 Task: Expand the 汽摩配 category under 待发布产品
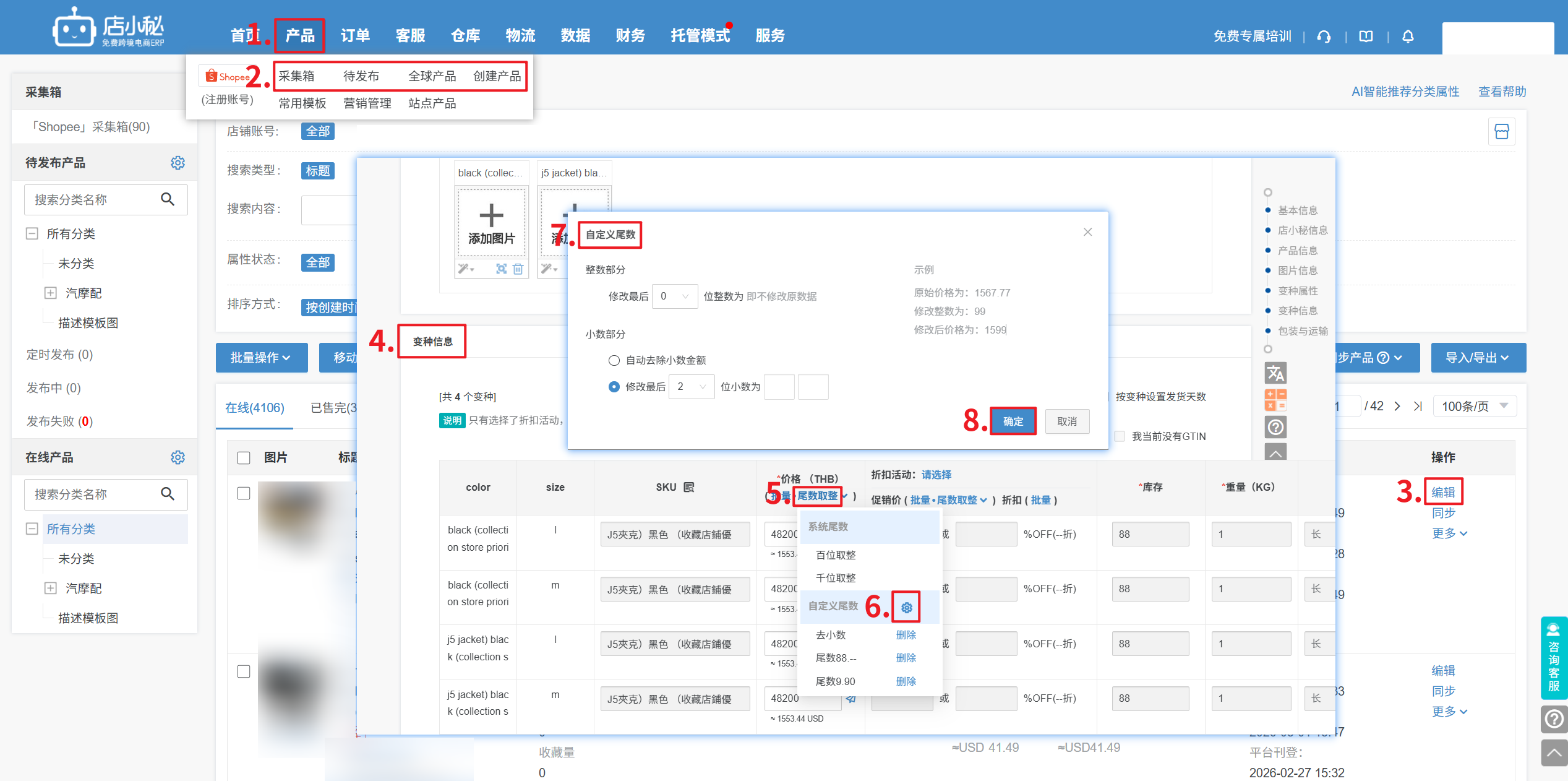coord(51,293)
